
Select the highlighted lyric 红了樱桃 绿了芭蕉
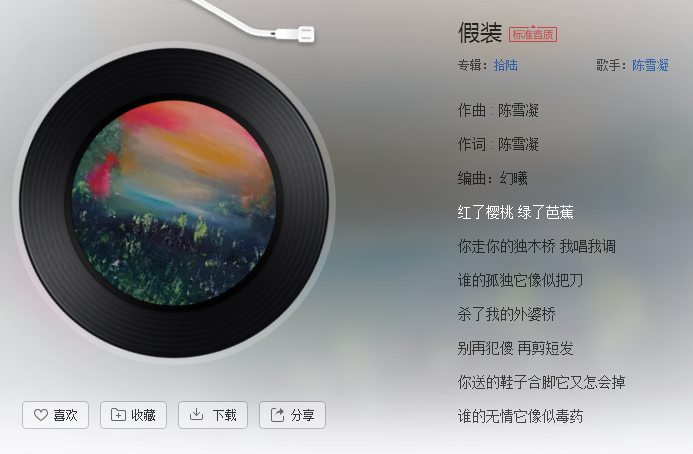pyautogui.click(x=515, y=212)
